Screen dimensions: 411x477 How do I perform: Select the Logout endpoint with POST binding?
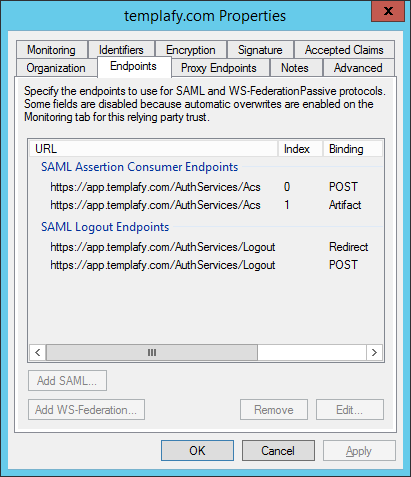[206, 265]
